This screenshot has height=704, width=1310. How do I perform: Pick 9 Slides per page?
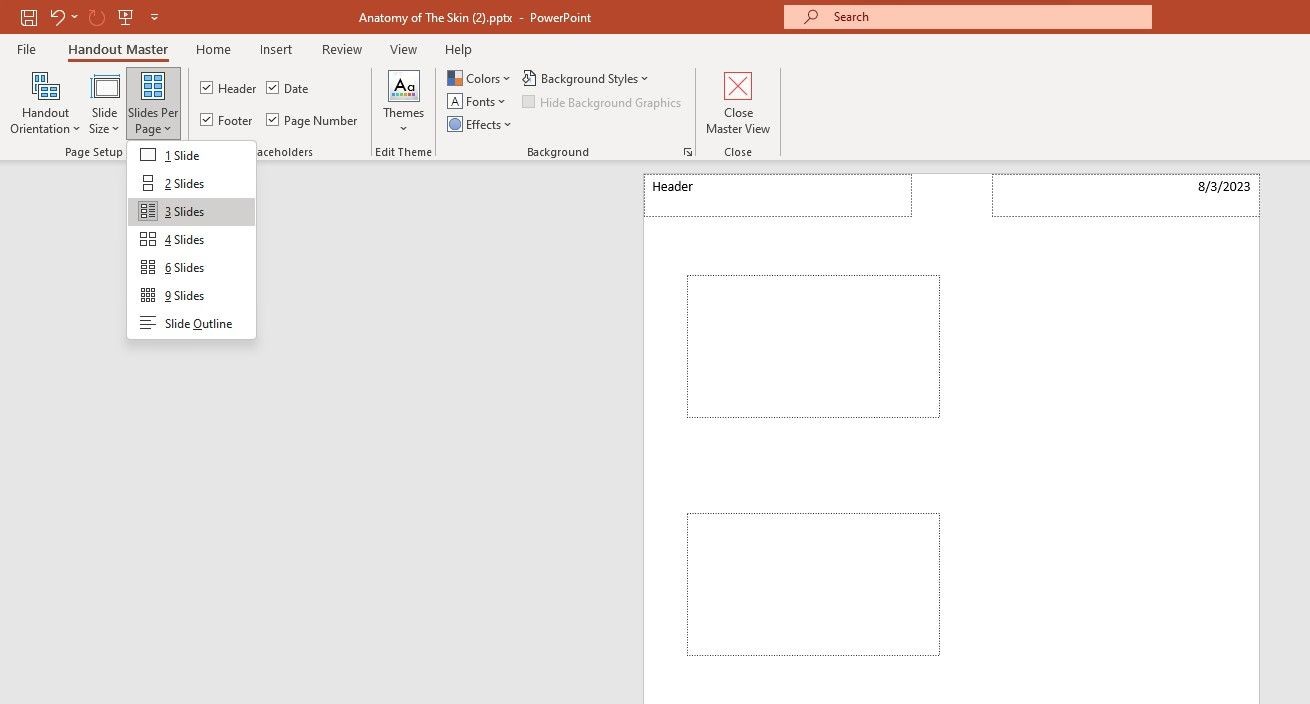(191, 295)
